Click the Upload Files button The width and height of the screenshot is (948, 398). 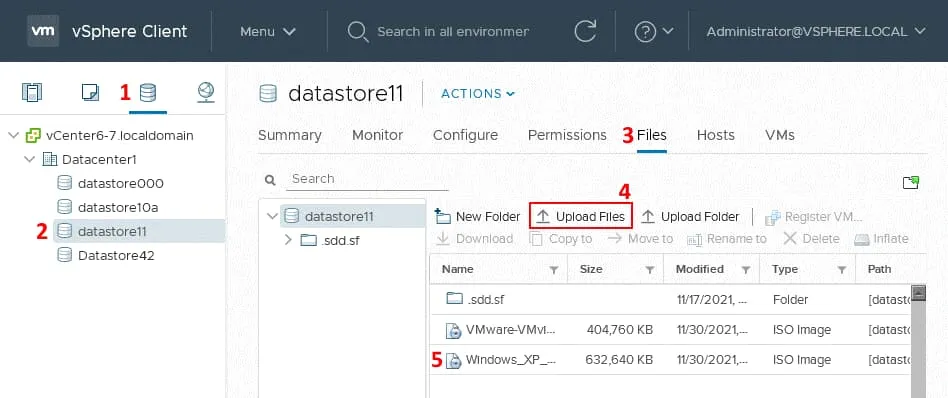pos(581,217)
